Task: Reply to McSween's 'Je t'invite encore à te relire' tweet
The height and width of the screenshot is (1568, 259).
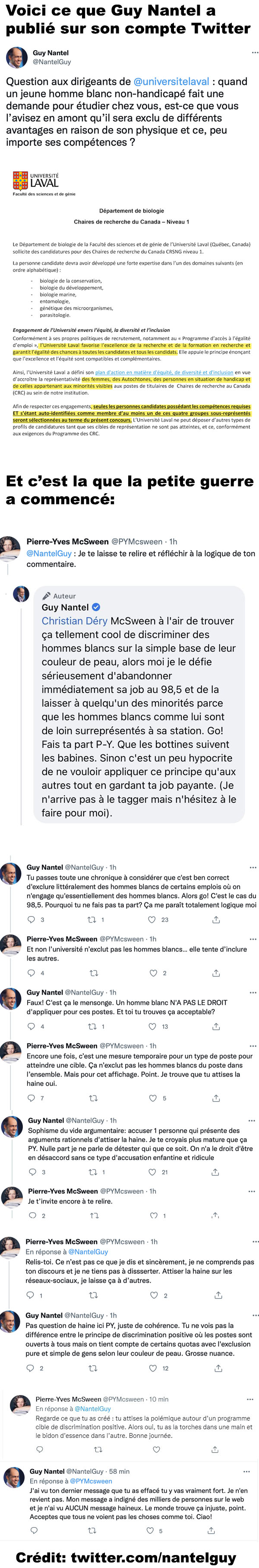Action: (33, 1216)
